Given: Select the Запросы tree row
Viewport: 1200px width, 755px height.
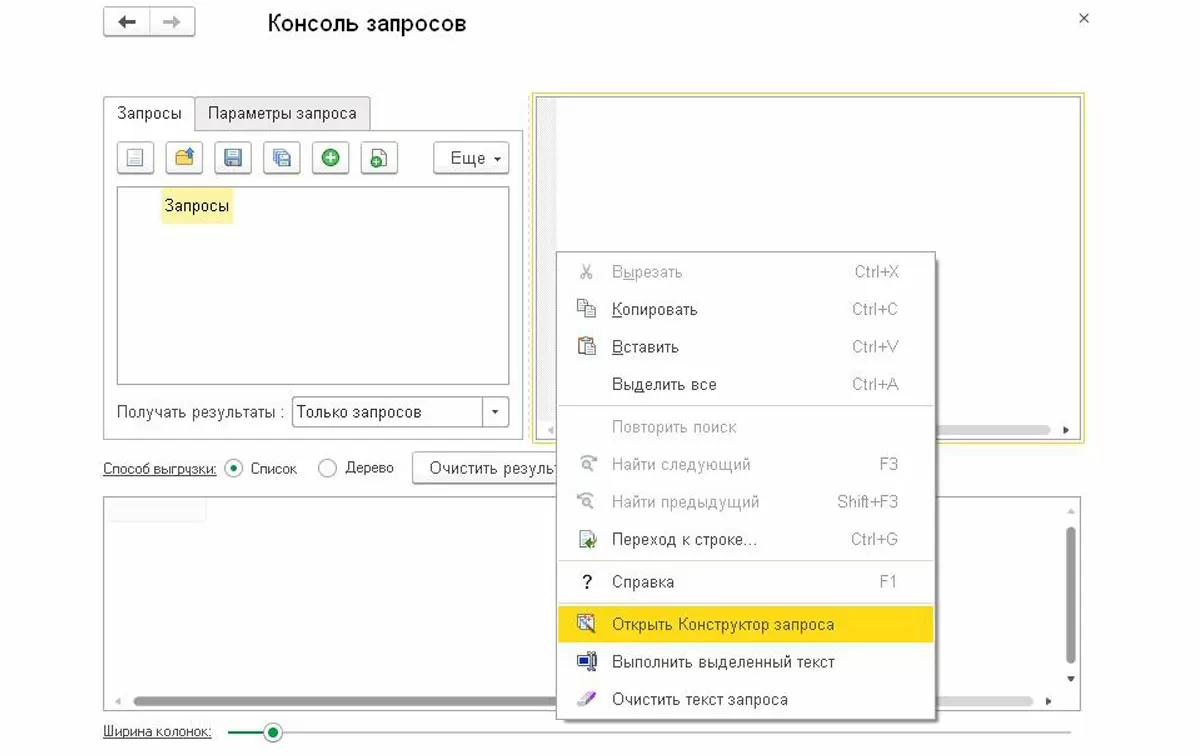Looking at the screenshot, I should (x=197, y=206).
